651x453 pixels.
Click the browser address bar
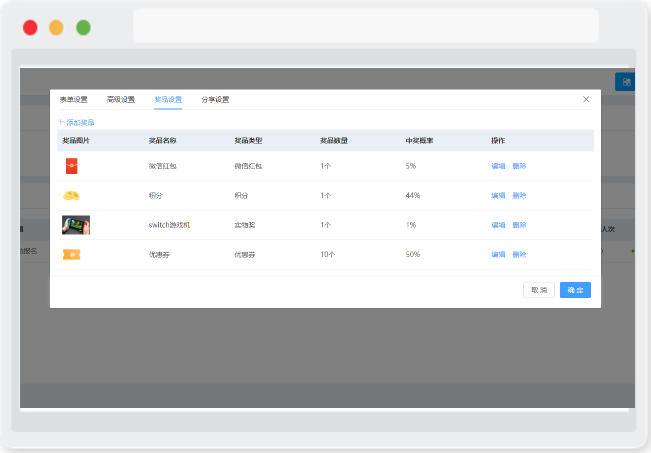366,26
